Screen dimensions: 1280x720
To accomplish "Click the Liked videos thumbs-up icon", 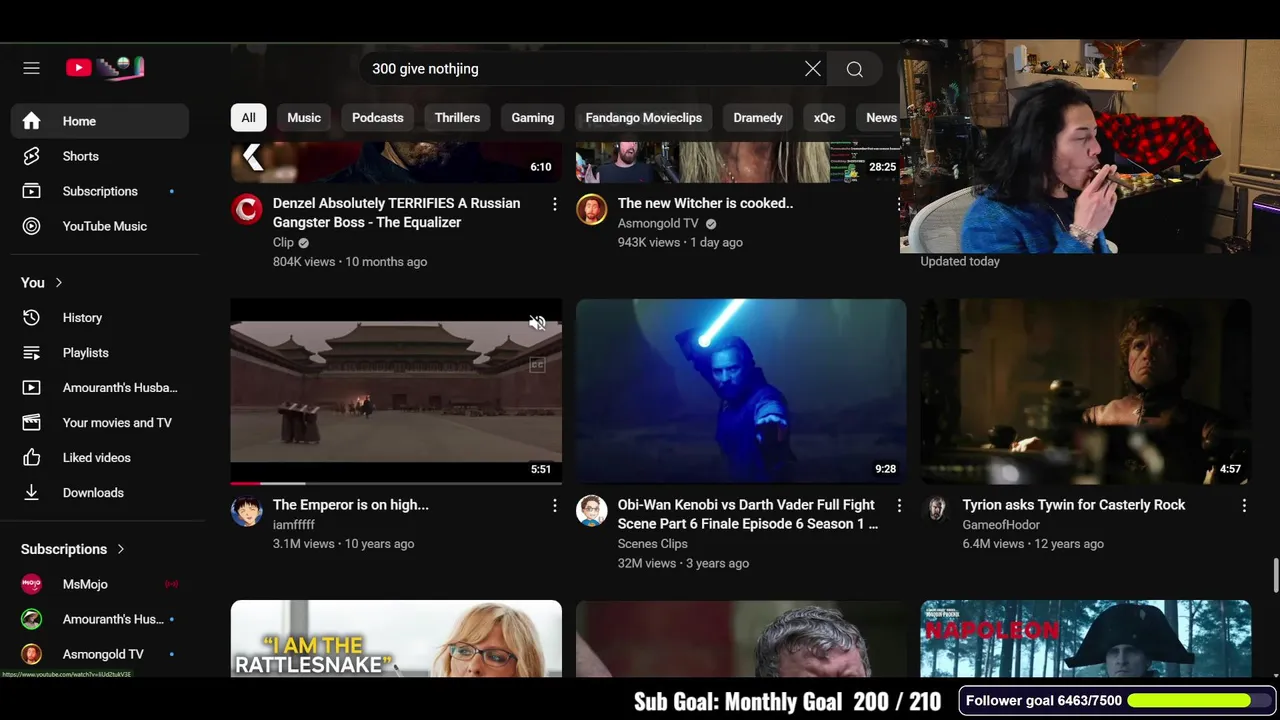I will tap(31, 458).
